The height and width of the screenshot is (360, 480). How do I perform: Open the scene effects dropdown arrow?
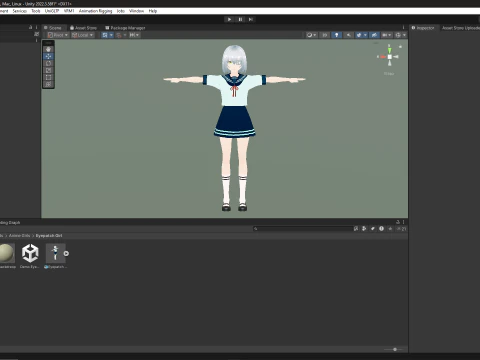pos(365,35)
